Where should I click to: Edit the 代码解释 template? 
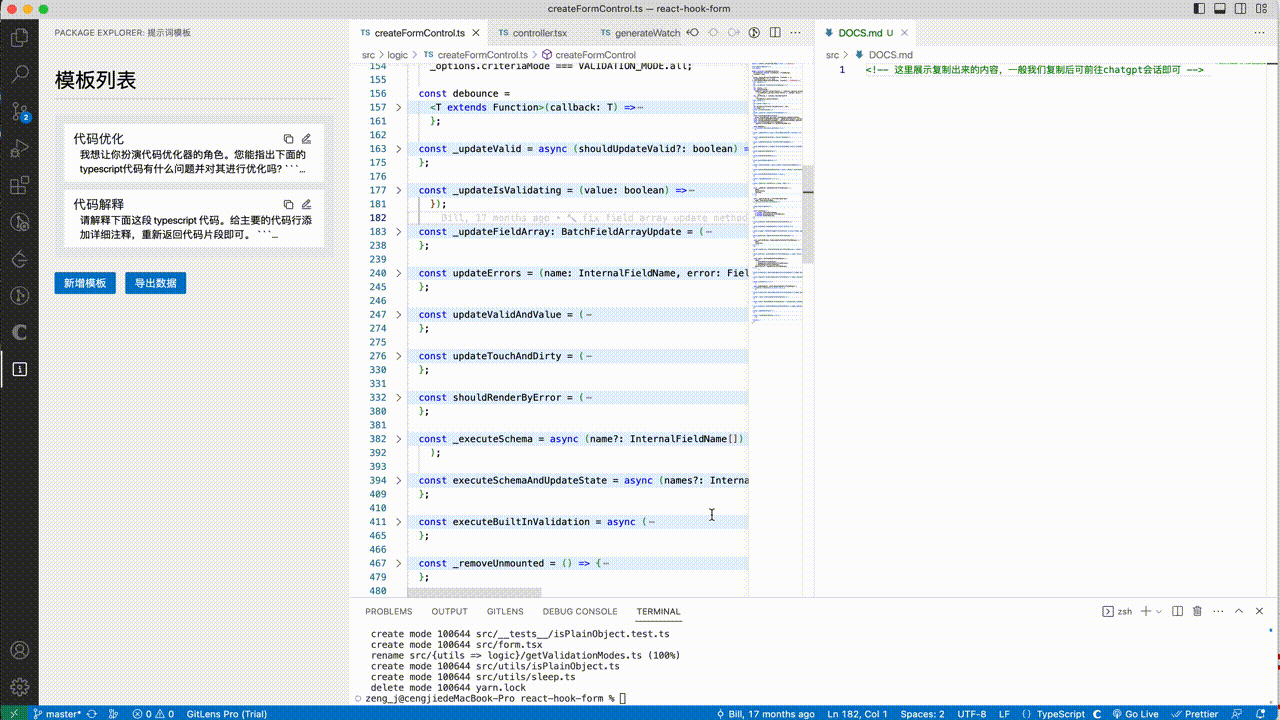(x=307, y=204)
